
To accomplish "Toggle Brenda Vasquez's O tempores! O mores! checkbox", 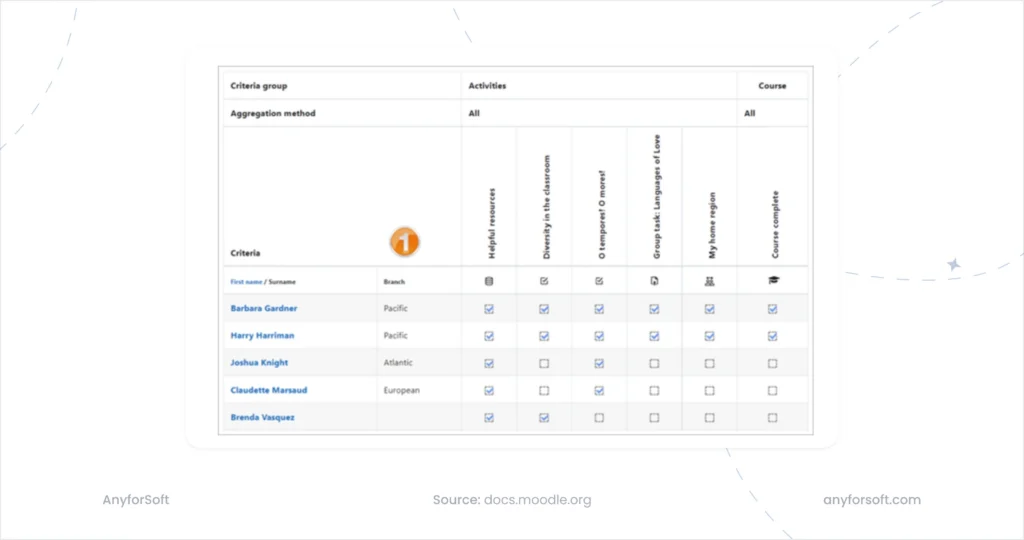I will coord(599,418).
